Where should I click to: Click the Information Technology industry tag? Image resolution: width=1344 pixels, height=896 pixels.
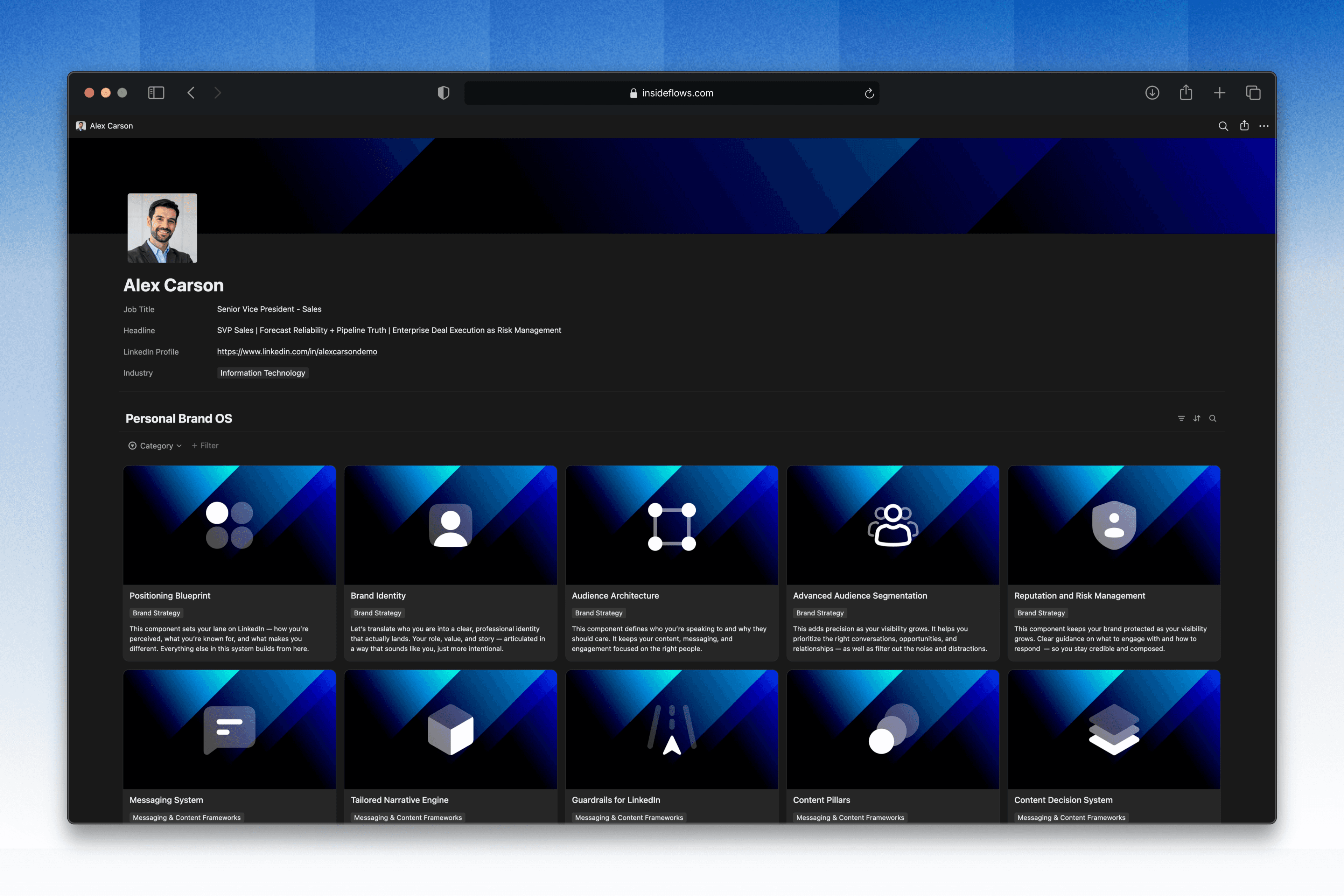[262, 373]
